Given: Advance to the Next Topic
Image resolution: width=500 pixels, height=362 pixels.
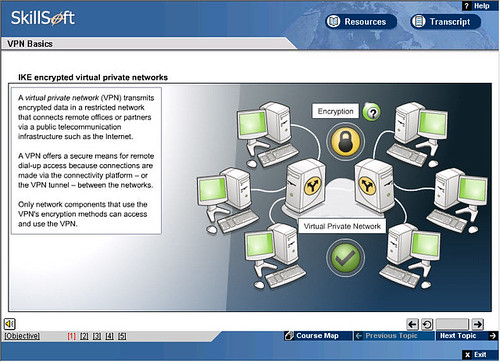Looking at the screenshot, I should click(468, 336).
